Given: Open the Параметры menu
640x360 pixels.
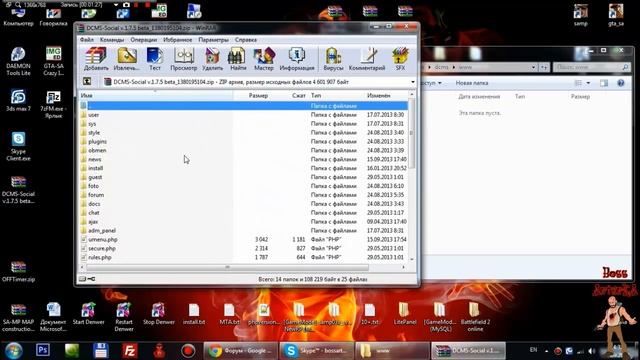Looking at the screenshot, I should point(213,40).
